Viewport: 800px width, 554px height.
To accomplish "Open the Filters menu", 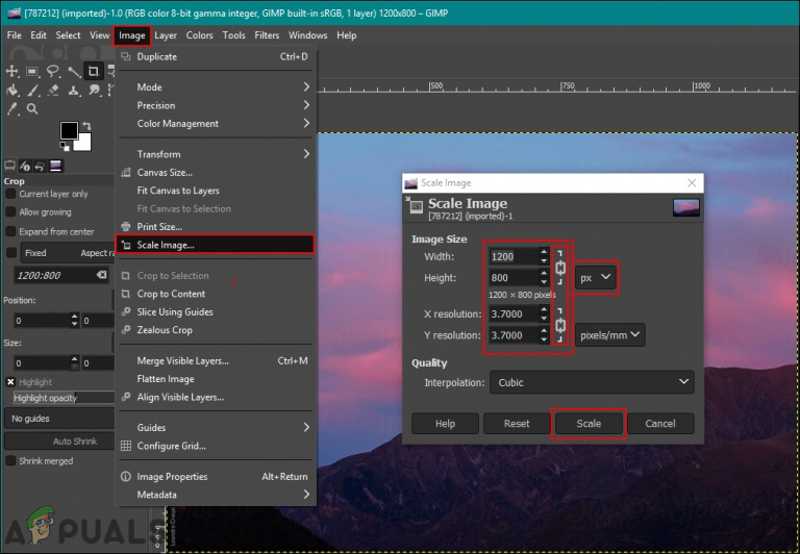I will (x=267, y=35).
